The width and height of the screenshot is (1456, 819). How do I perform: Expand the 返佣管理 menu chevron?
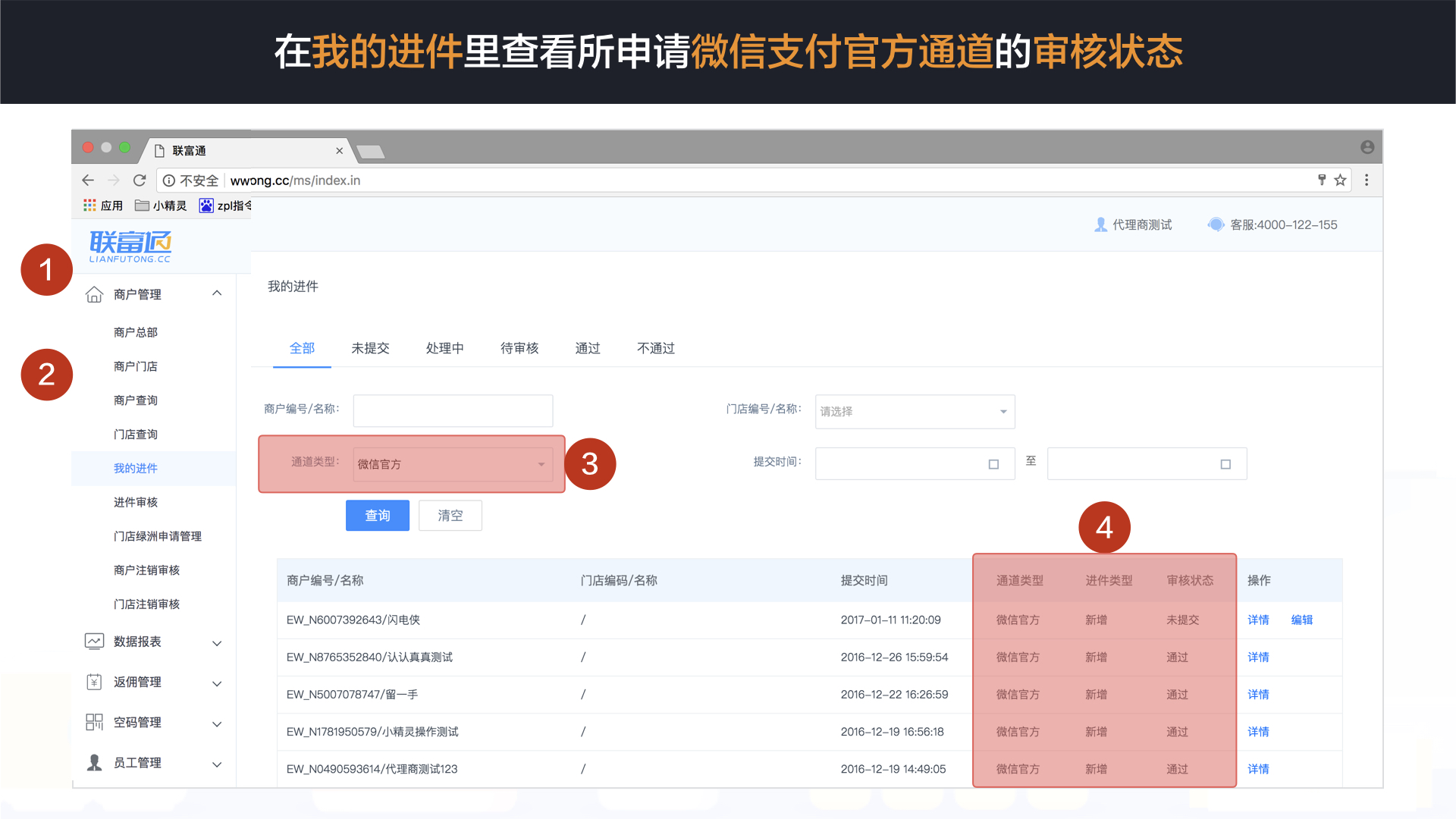point(217,683)
